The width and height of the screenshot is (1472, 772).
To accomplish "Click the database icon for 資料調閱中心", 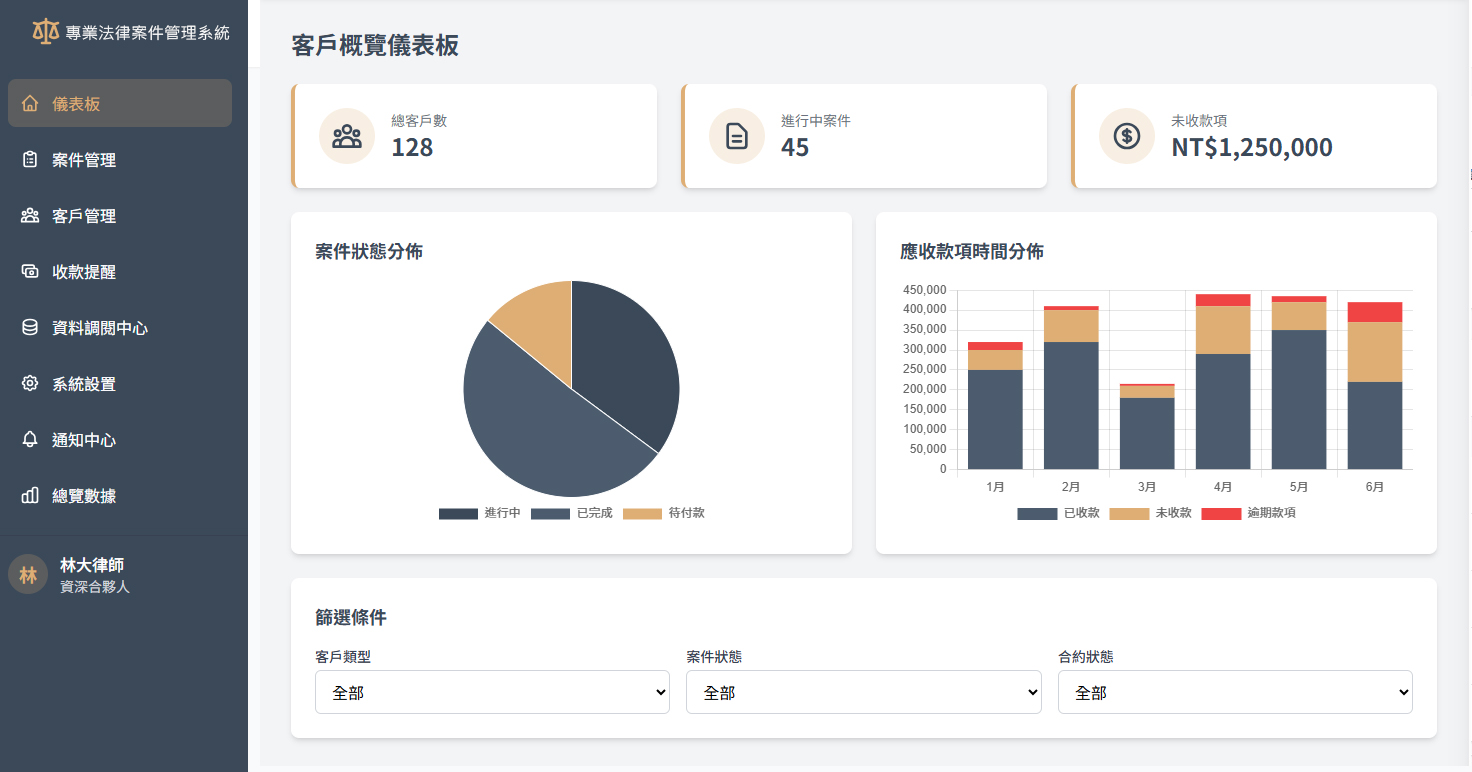I will click(x=30, y=328).
